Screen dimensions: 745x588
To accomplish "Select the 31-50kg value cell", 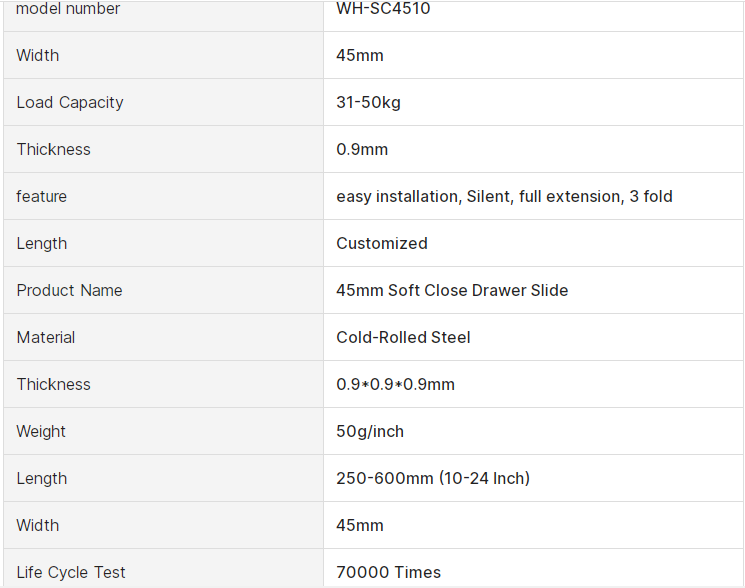I will tap(368, 102).
